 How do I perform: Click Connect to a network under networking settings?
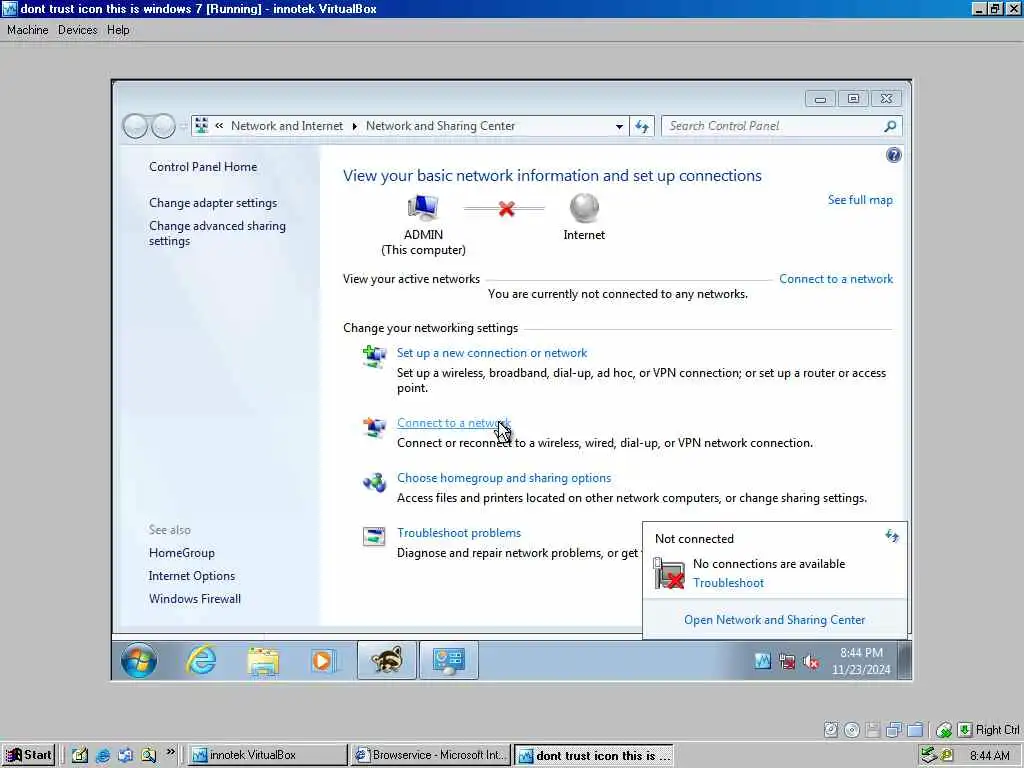[453, 423]
